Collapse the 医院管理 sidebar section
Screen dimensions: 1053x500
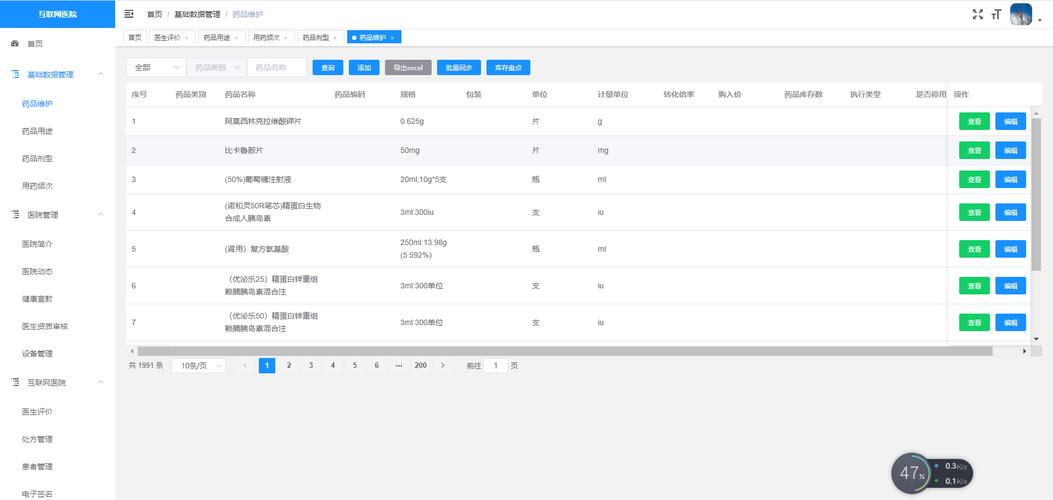pos(100,214)
